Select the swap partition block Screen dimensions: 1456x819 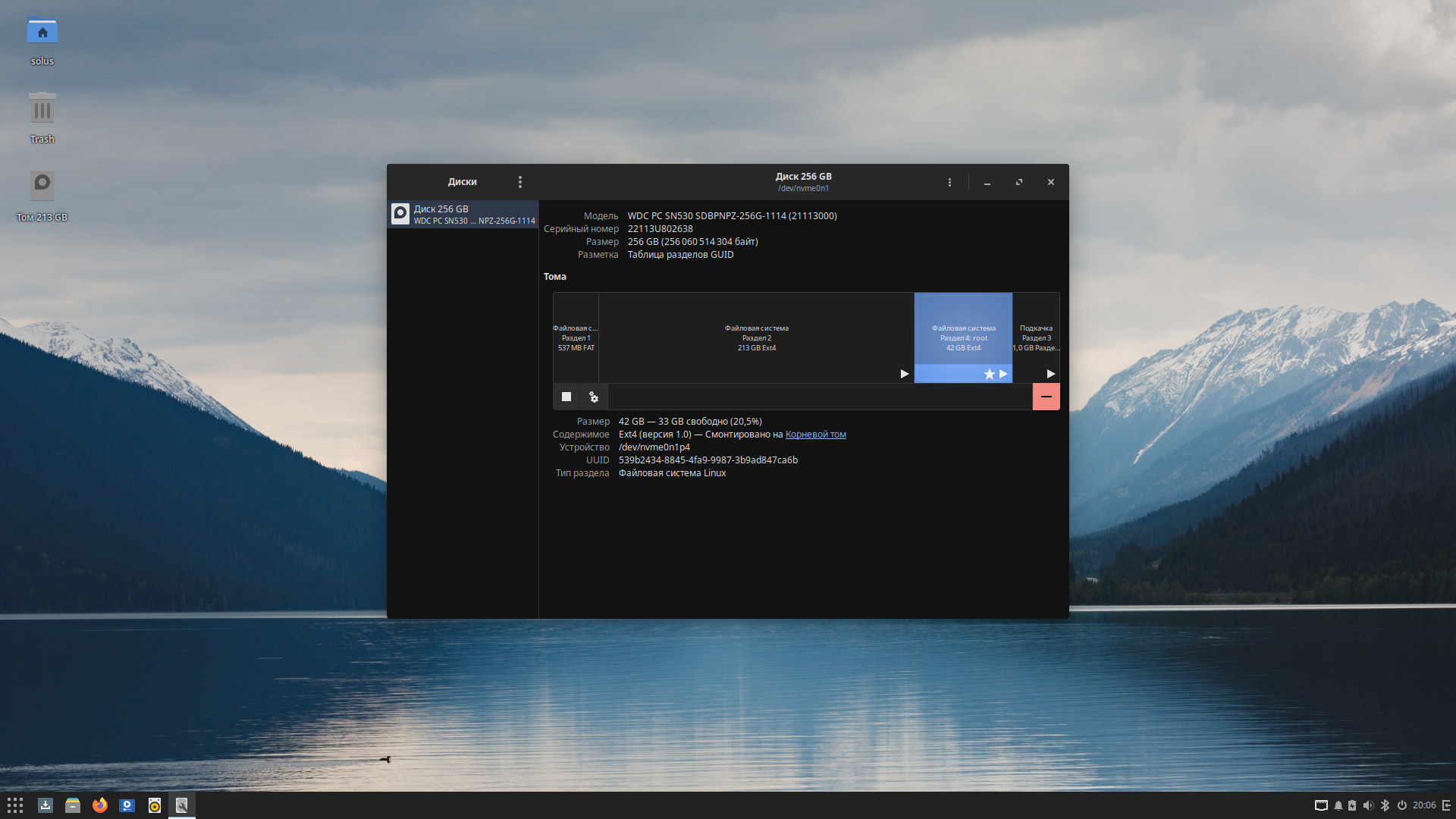1036,337
